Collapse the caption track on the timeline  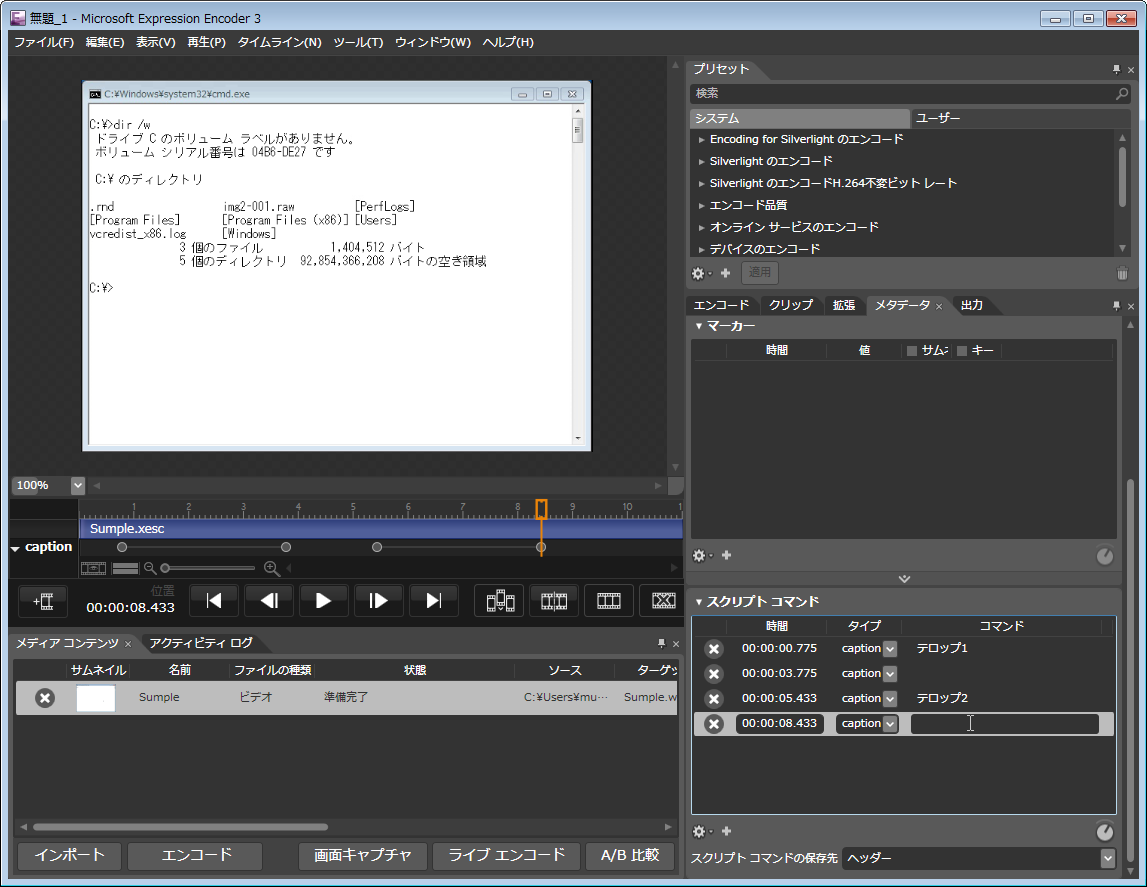[15, 549]
